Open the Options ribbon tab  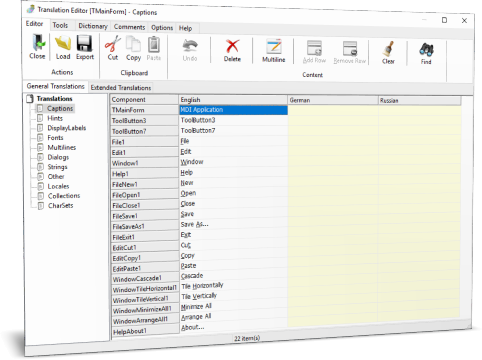pyautogui.click(x=162, y=28)
